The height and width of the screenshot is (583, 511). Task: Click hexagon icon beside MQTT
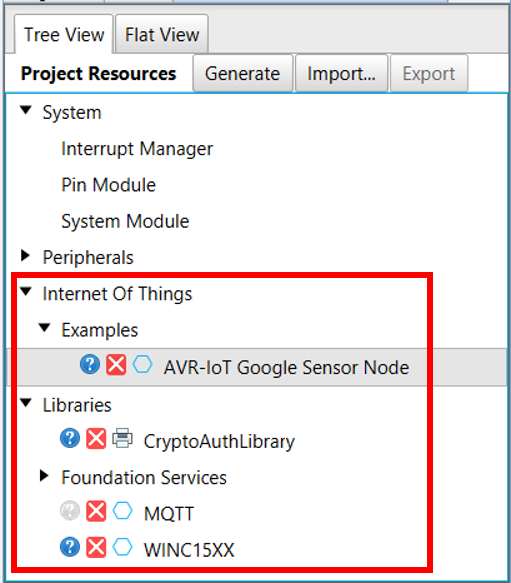click(x=122, y=511)
